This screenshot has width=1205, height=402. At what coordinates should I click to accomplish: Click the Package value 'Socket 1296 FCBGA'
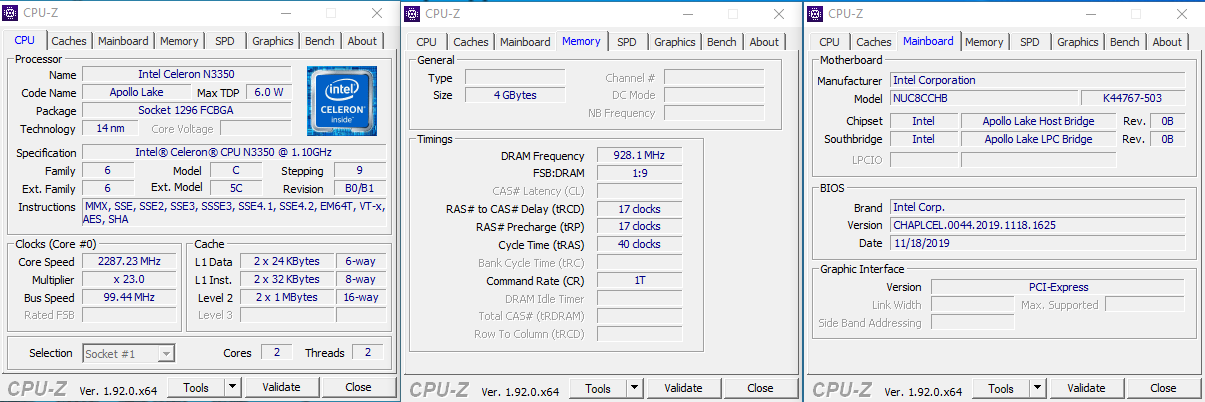coord(186,111)
